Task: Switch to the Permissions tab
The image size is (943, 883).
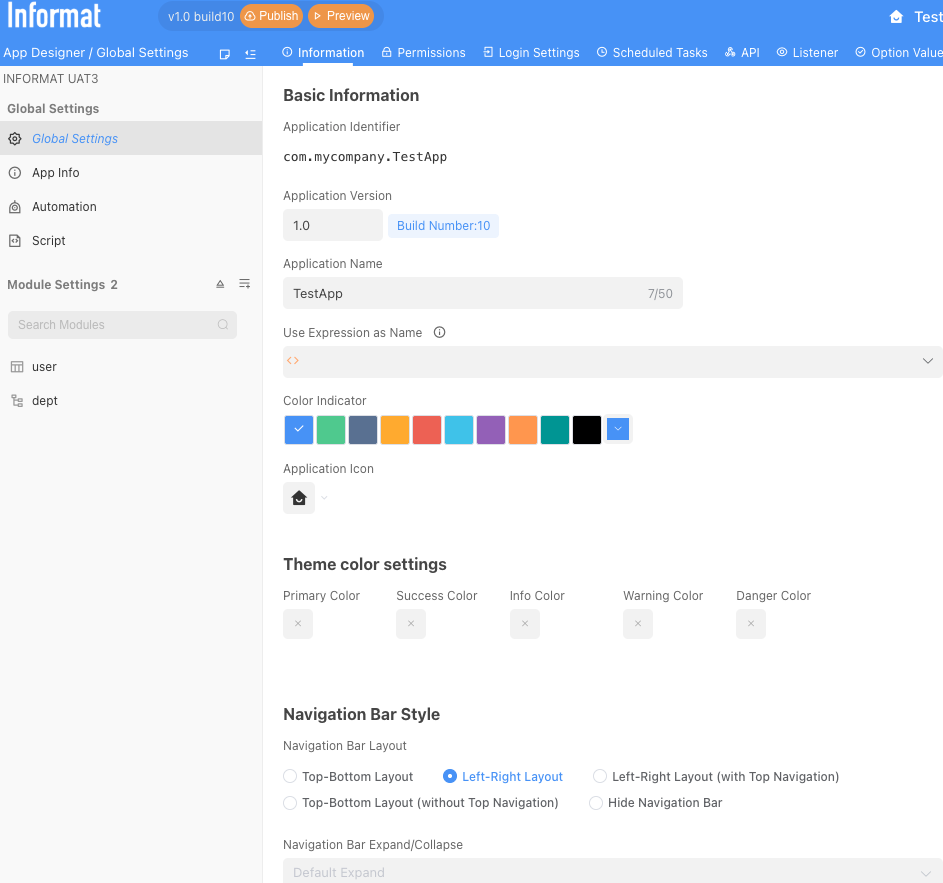Action: (423, 53)
